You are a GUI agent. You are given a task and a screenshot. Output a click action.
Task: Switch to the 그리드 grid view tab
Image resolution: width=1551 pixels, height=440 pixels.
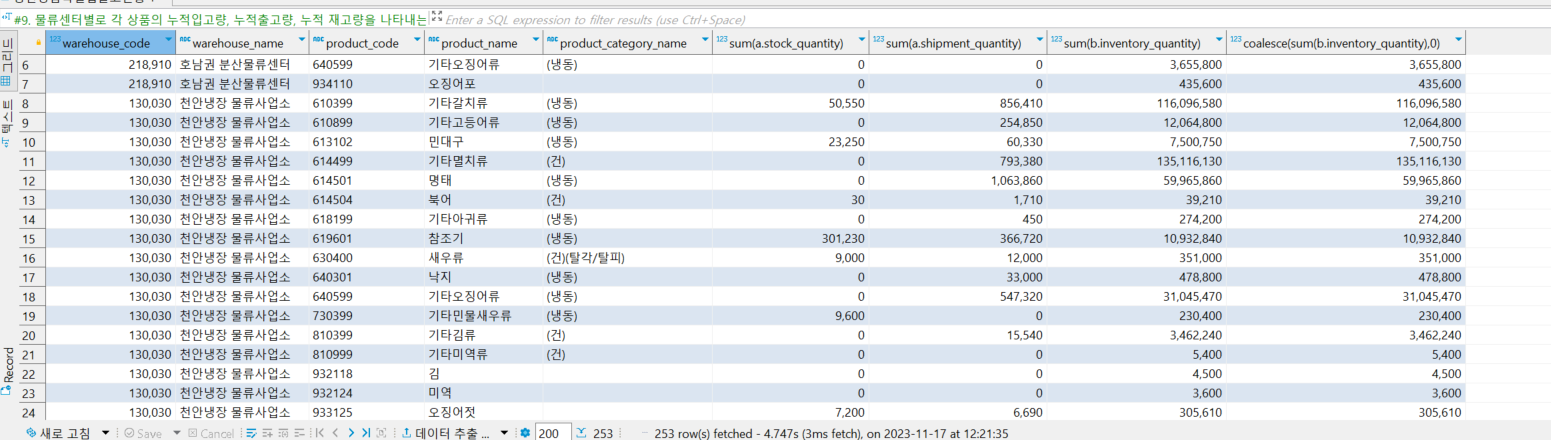tap(8, 62)
